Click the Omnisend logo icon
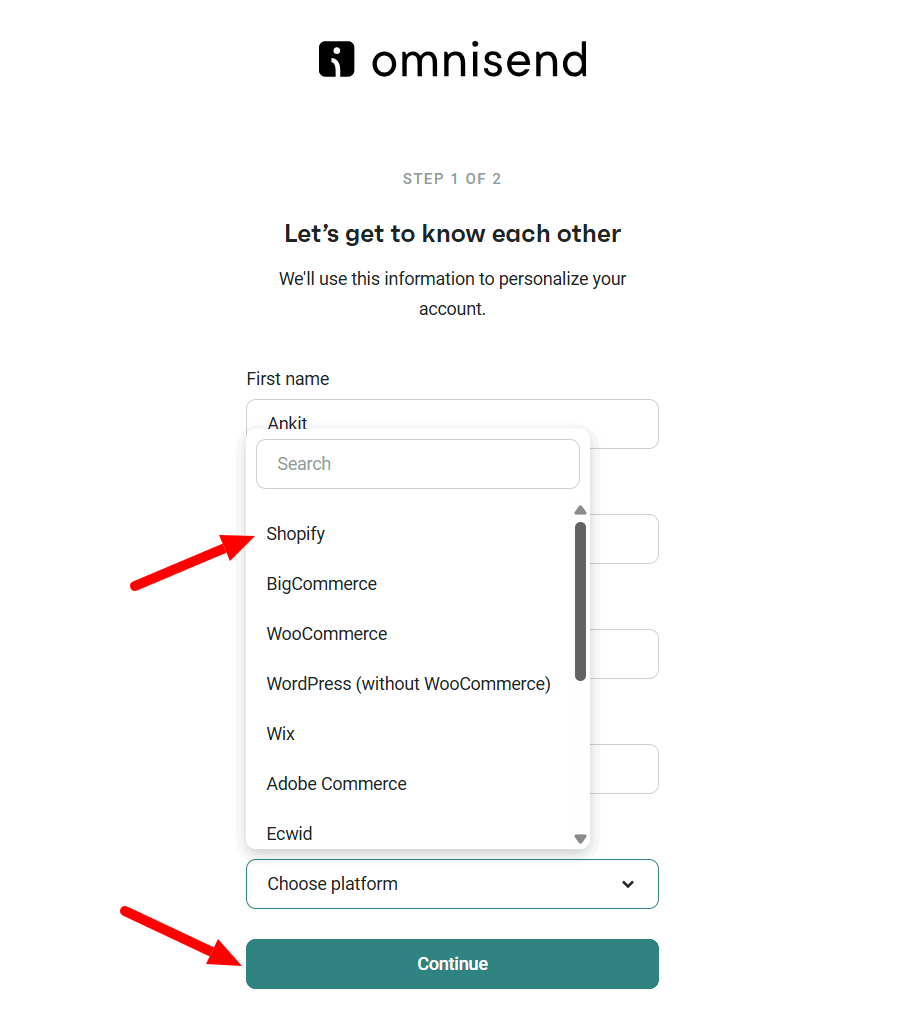 (x=336, y=59)
